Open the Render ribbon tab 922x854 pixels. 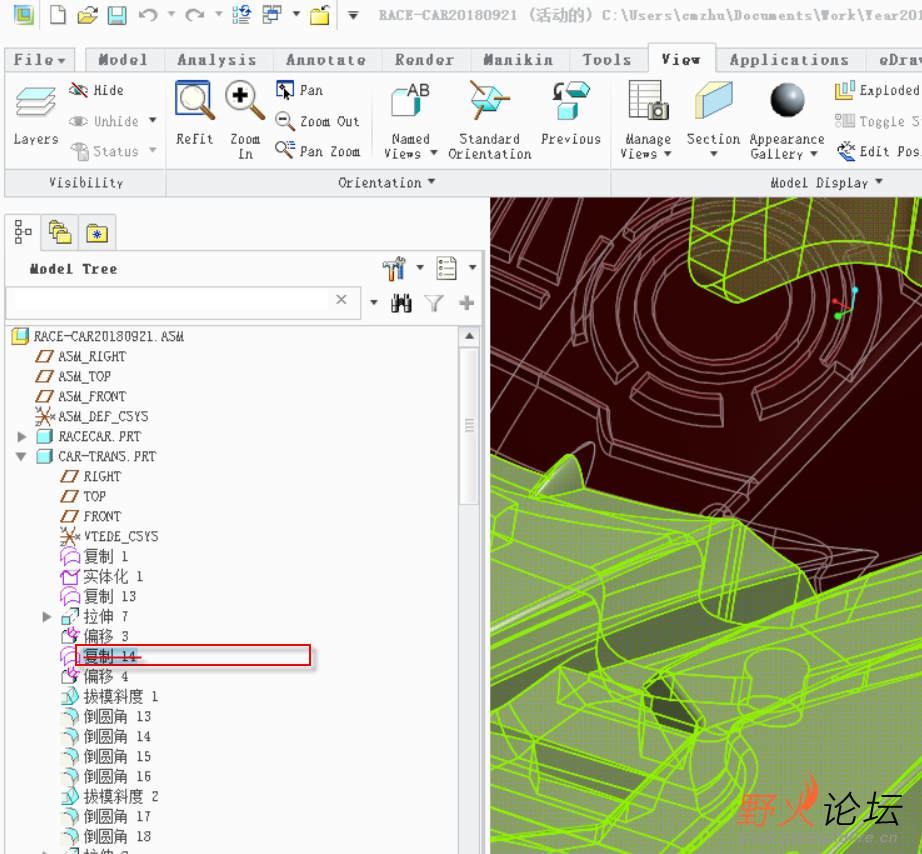(424, 59)
